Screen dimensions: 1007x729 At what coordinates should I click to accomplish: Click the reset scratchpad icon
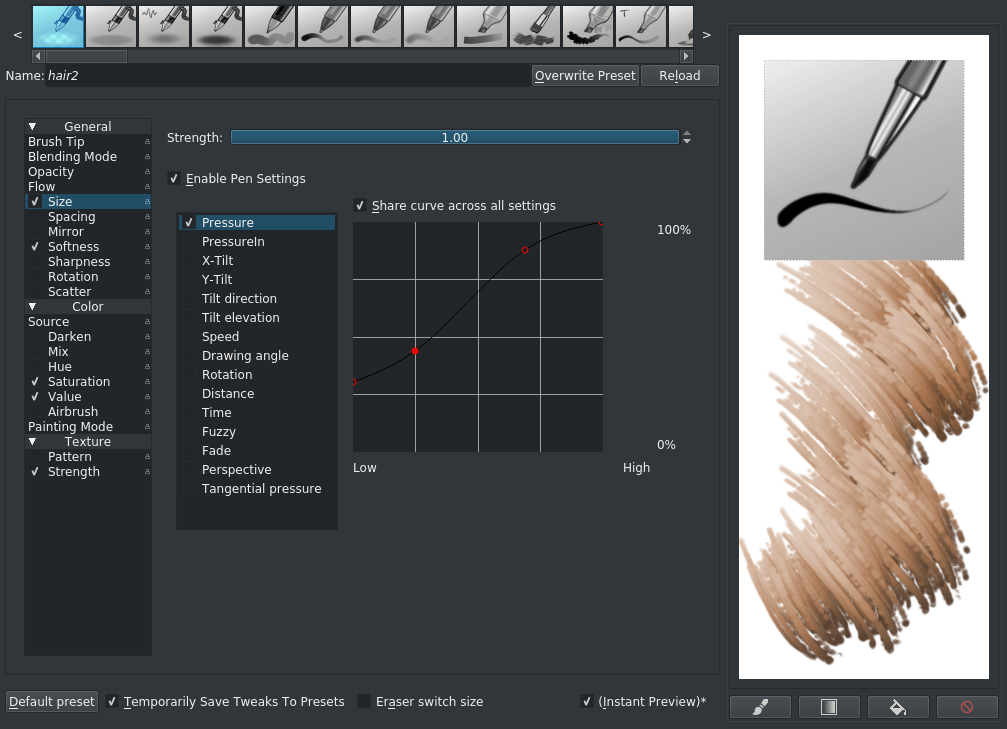tap(966, 707)
